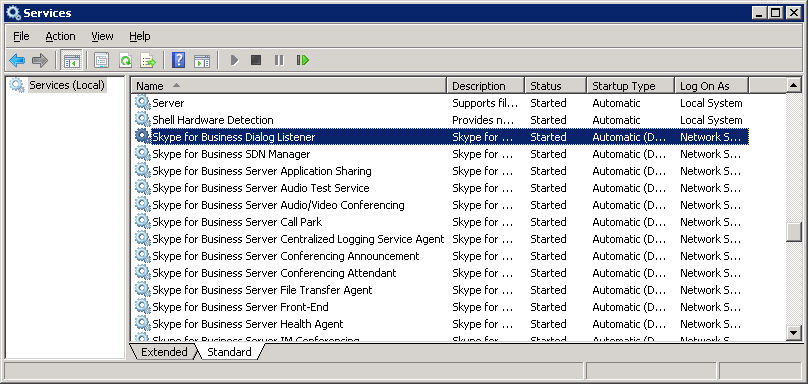Click gear icon of SDN Manager service
Viewport: 808px width, 384px height.
(143, 154)
